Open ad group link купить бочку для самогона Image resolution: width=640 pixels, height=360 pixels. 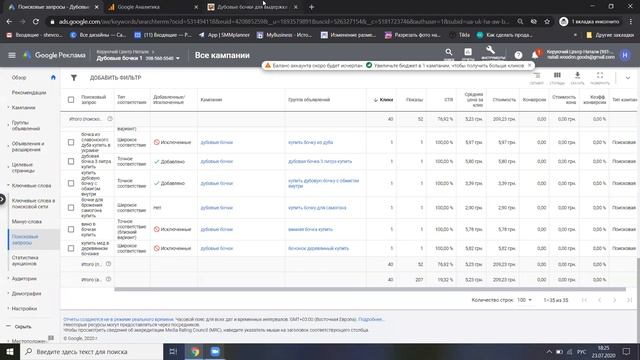click(317, 208)
